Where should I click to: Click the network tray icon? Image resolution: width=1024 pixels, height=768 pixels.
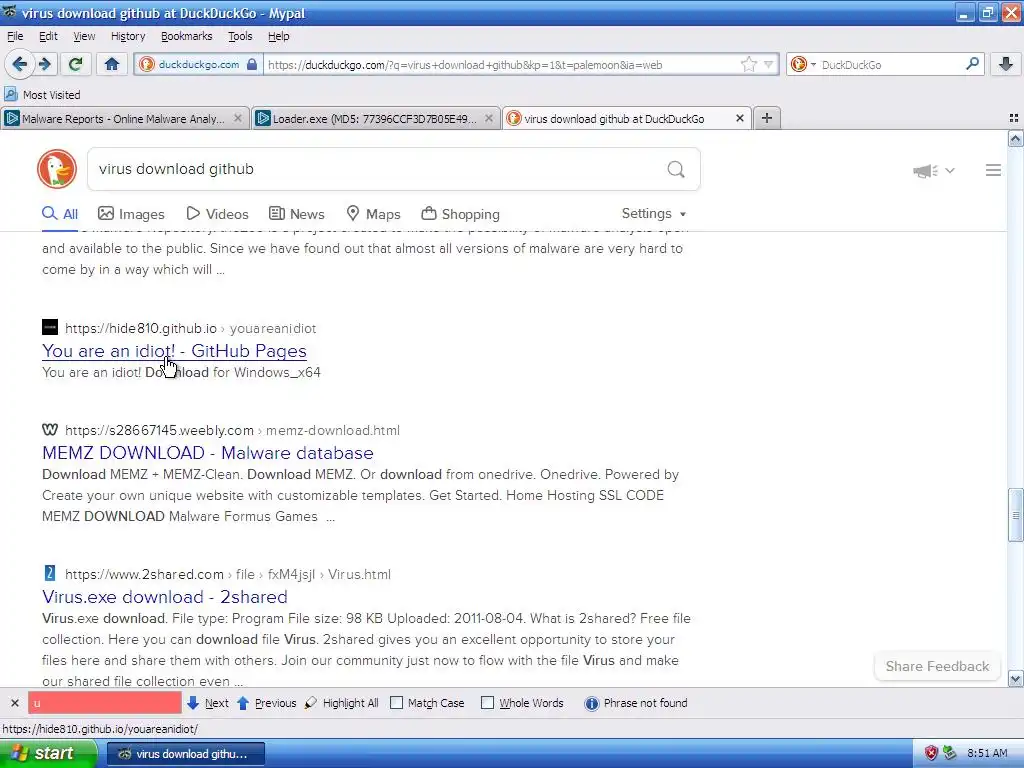(950, 753)
